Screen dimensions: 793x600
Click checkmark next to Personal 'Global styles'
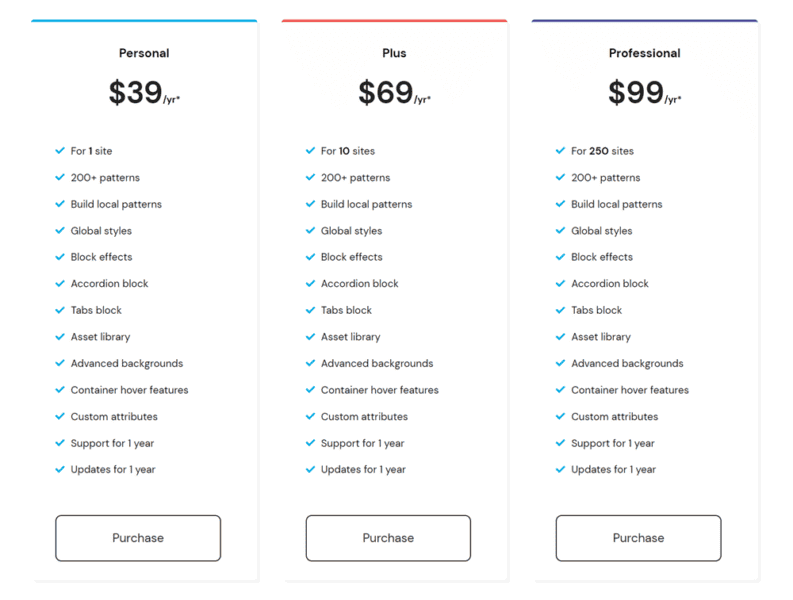60,231
